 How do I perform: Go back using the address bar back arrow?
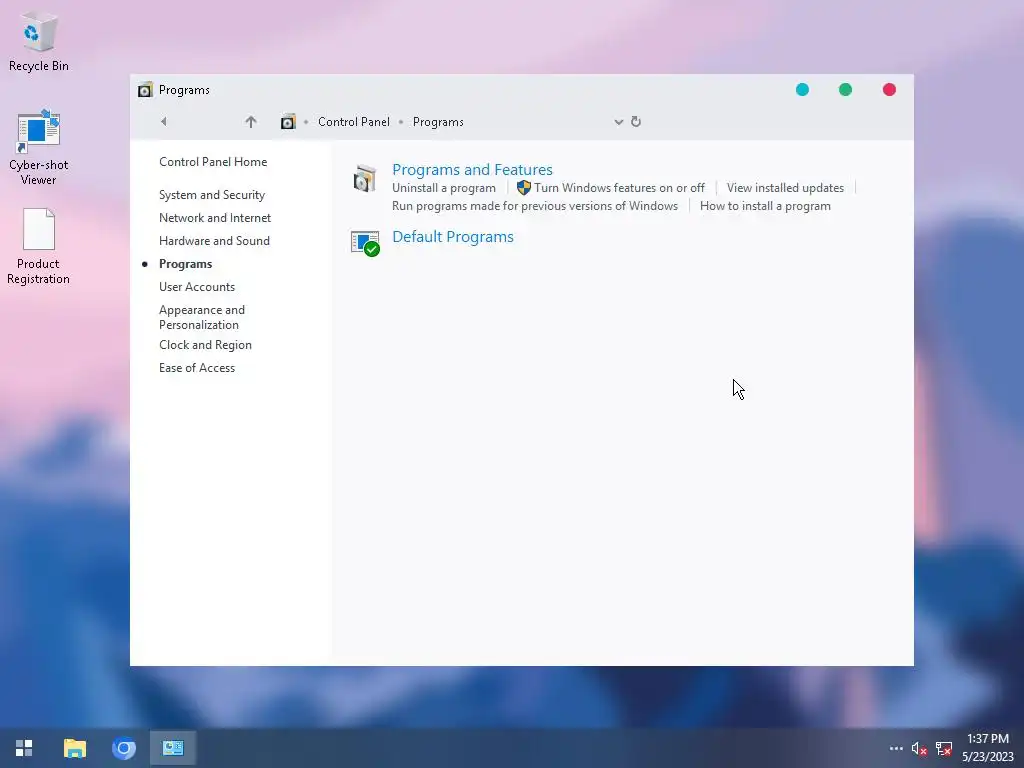(x=164, y=121)
